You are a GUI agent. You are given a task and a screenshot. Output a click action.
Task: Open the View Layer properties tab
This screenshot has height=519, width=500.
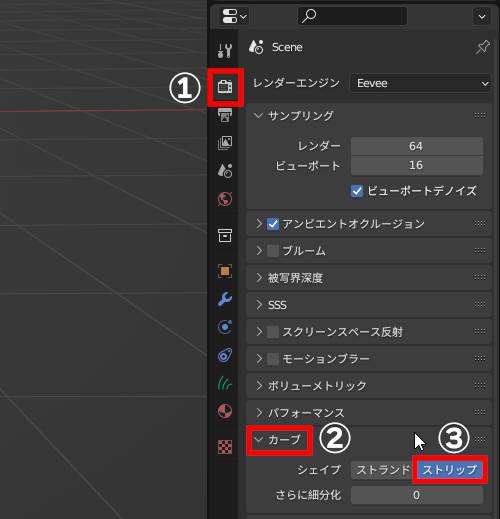coord(225,143)
